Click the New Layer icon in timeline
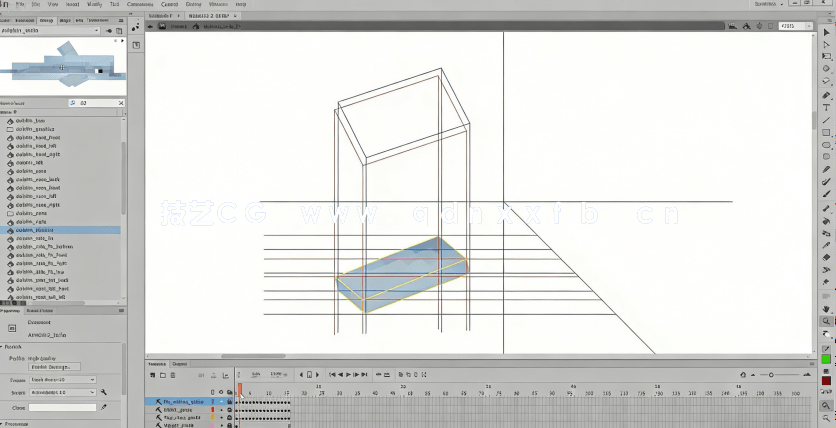 click(x=151, y=374)
